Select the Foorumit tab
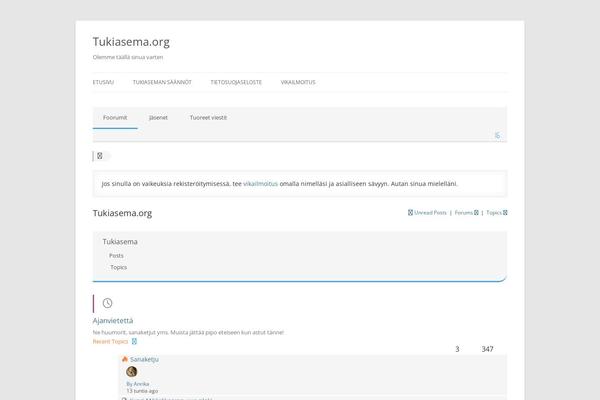The image size is (600, 400). (x=115, y=118)
